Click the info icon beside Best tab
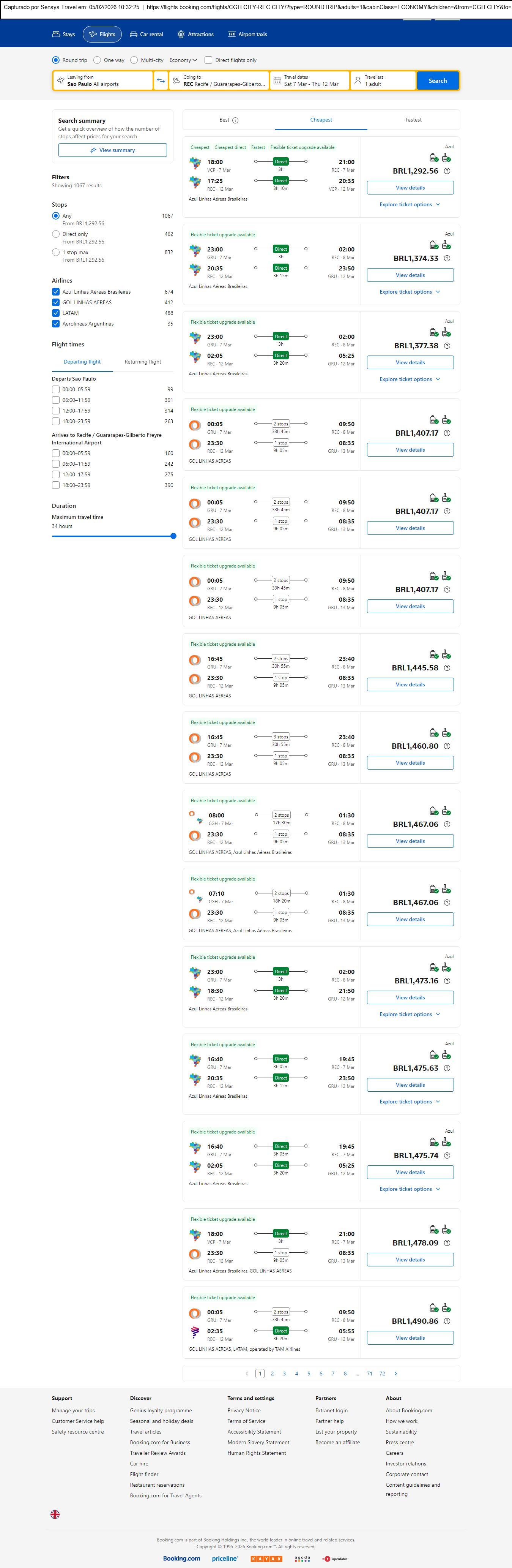Image resolution: width=512 pixels, height=1568 pixels. click(235, 120)
